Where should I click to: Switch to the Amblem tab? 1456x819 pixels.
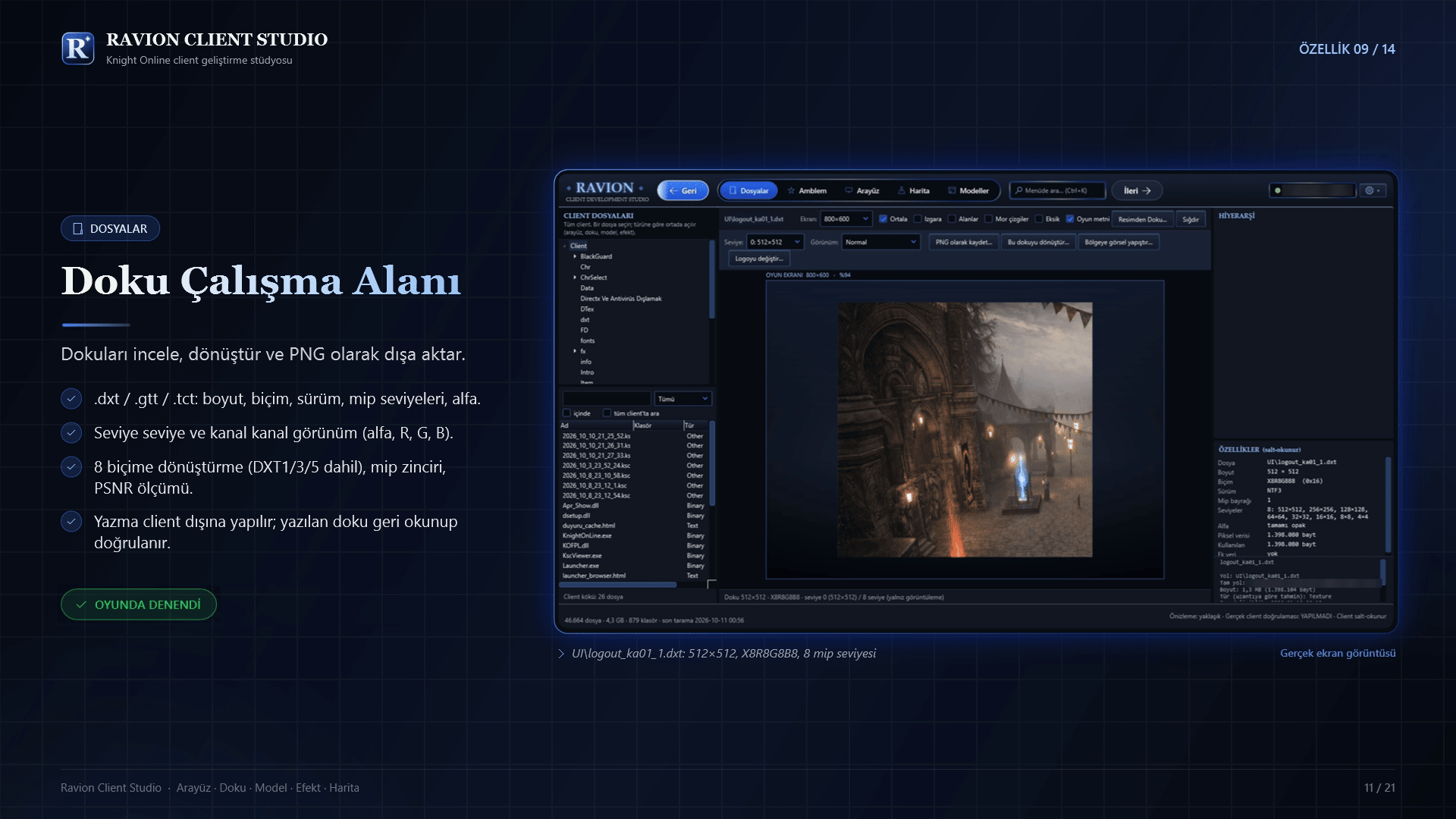807,191
